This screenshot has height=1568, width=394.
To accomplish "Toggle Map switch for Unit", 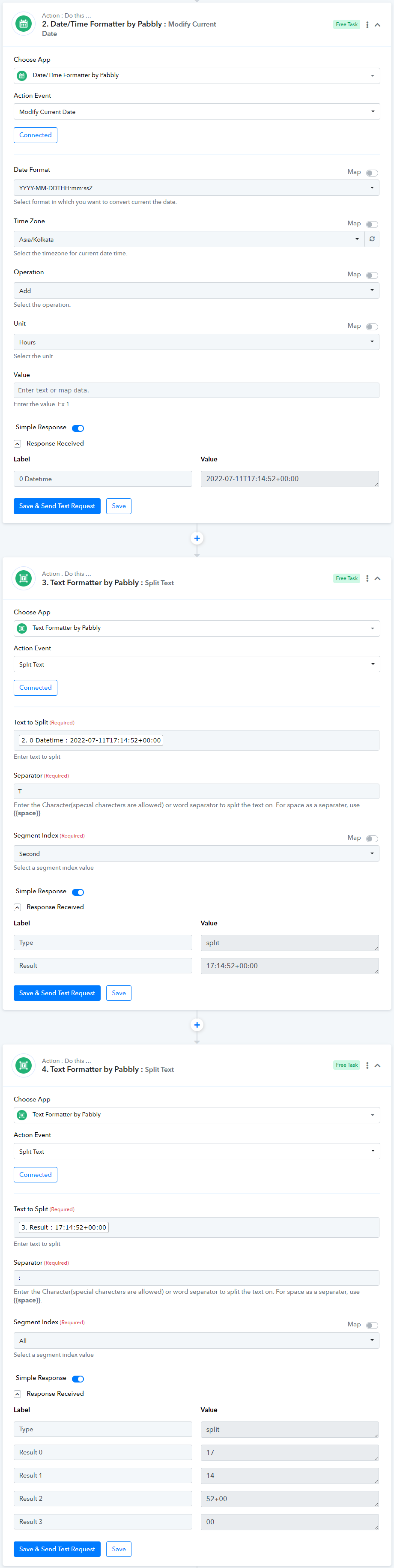I will [x=372, y=327].
